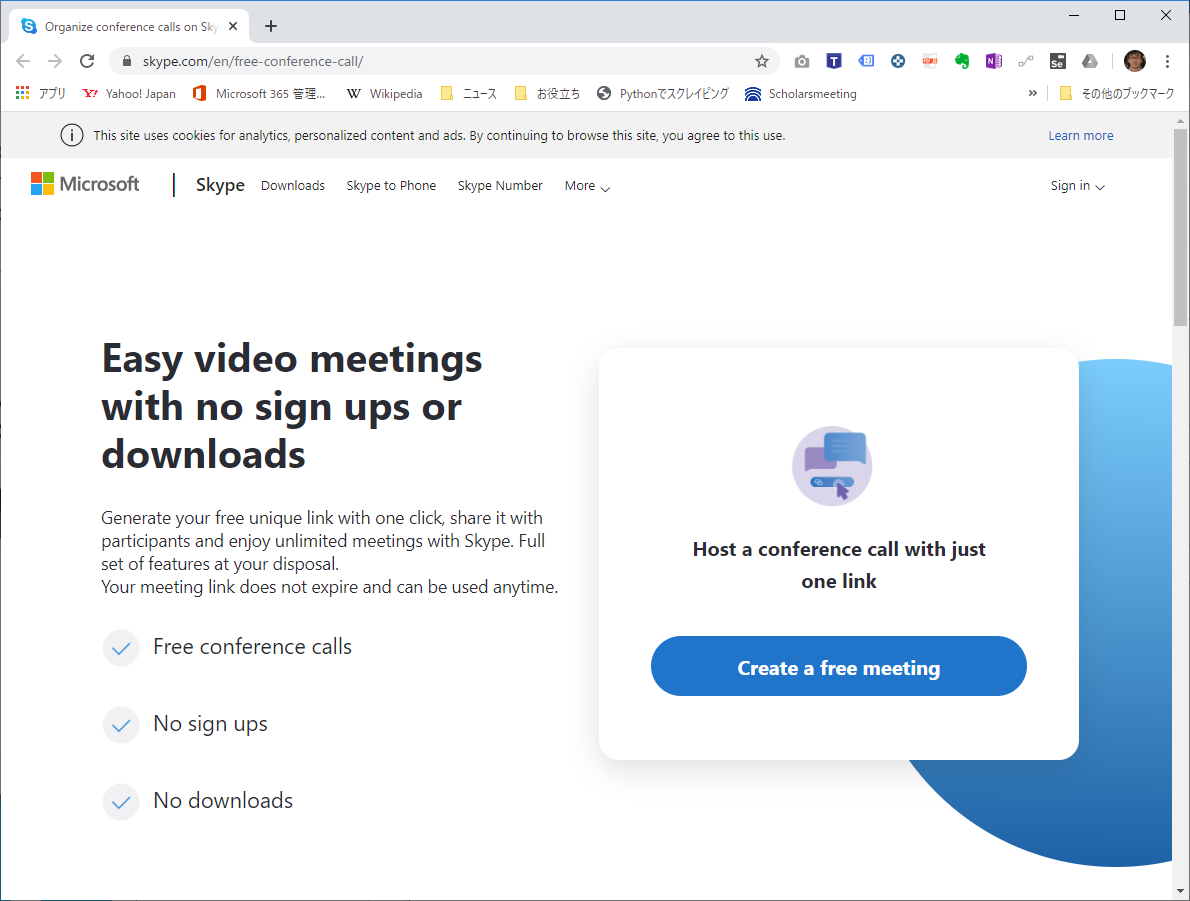Click the Microsoft logo
Image resolution: width=1190 pixels, height=901 pixels.
click(85, 184)
